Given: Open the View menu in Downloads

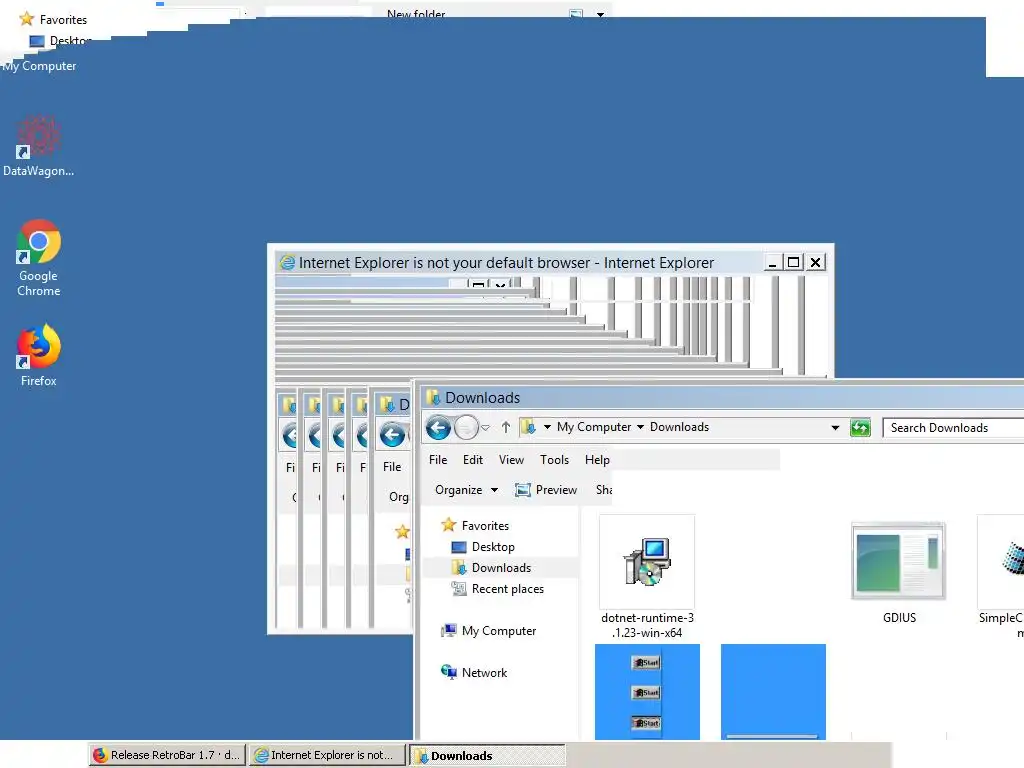Looking at the screenshot, I should (x=511, y=460).
